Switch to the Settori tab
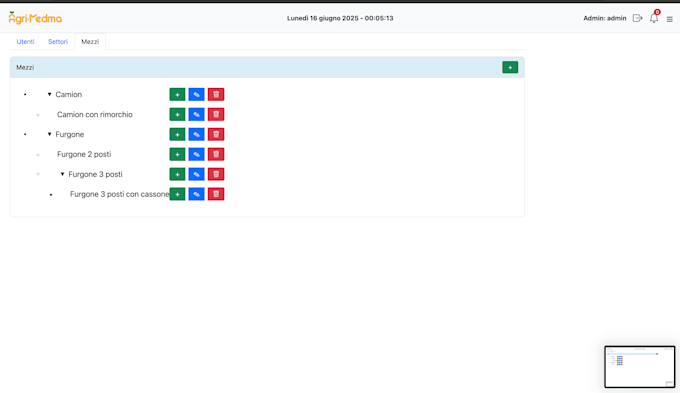The image size is (680, 393). tap(58, 42)
